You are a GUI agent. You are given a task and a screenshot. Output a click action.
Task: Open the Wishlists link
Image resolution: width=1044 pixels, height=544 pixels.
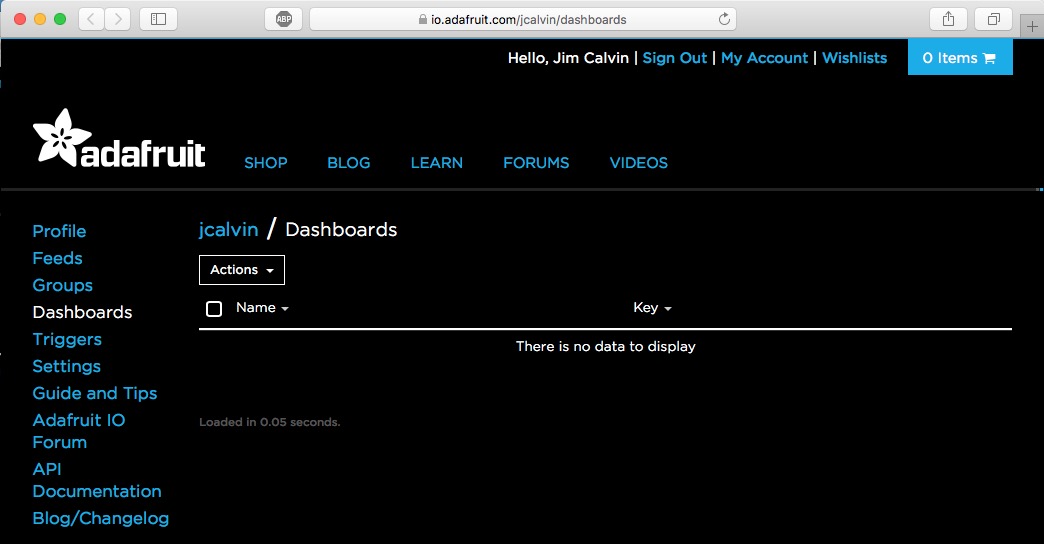pyautogui.click(x=855, y=58)
